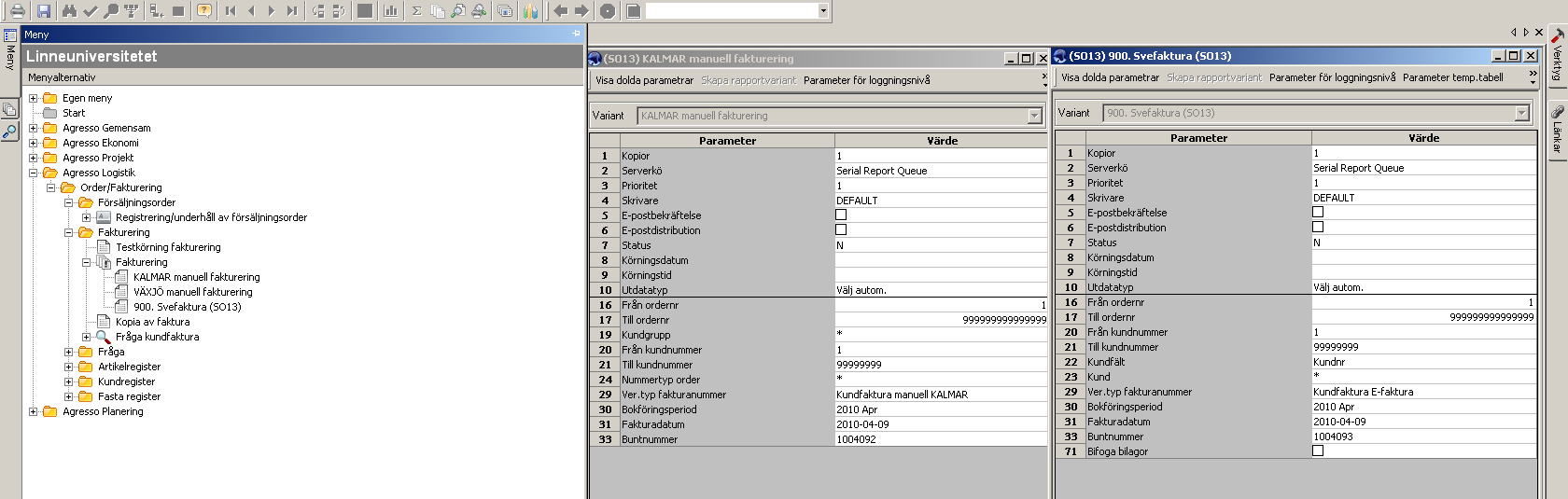Expand the Agresso Ekonomi node

click(34, 143)
